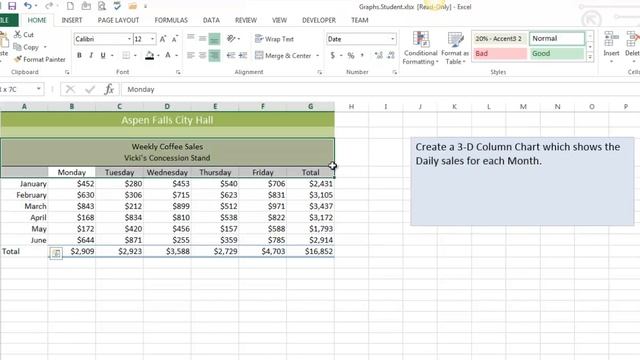Toggle Underline formatting
The width and height of the screenshot is (640, 360).
coord(103,55)
